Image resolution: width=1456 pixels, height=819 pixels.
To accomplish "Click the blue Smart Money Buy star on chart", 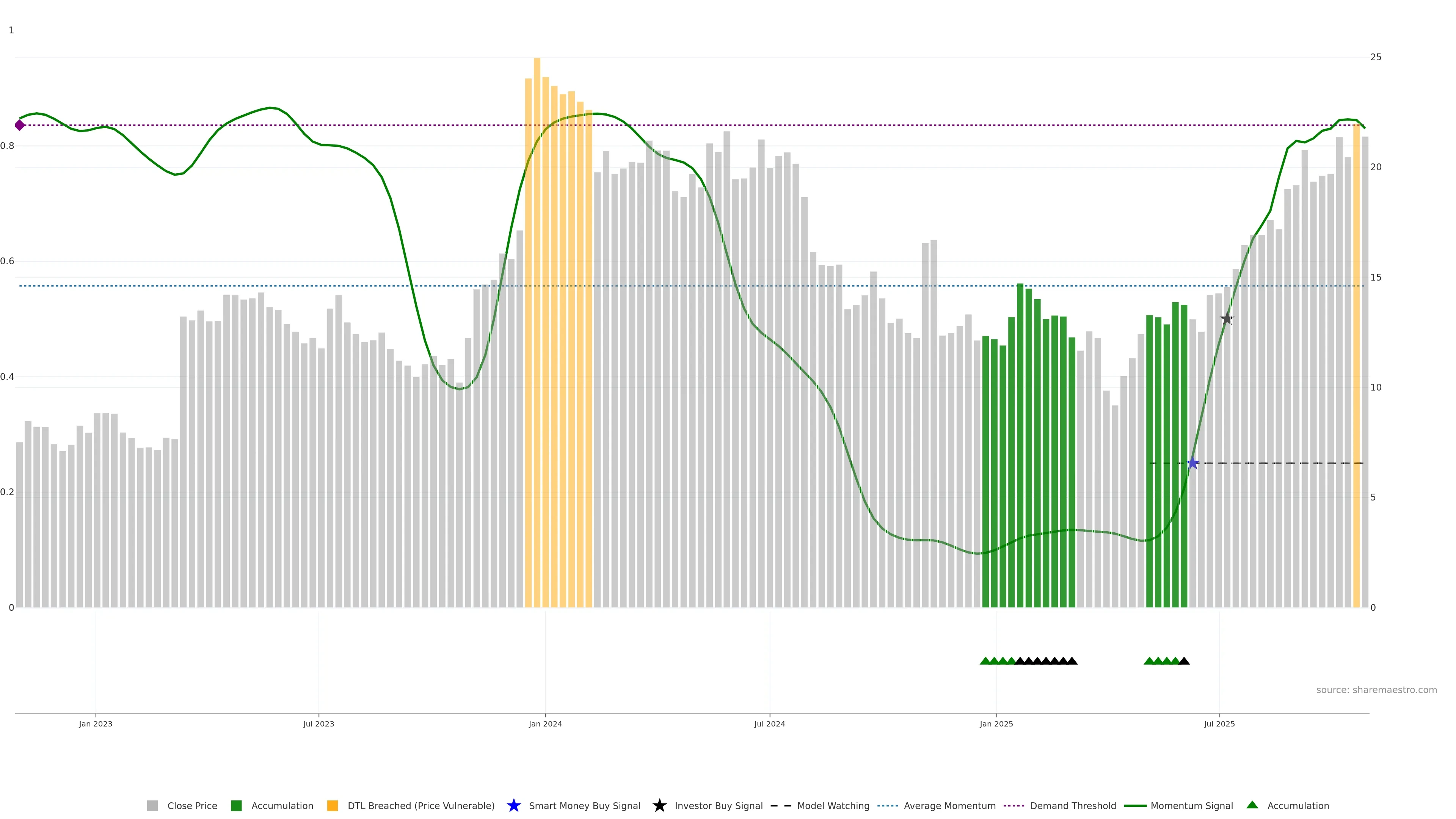I will tap(1192, 463).
